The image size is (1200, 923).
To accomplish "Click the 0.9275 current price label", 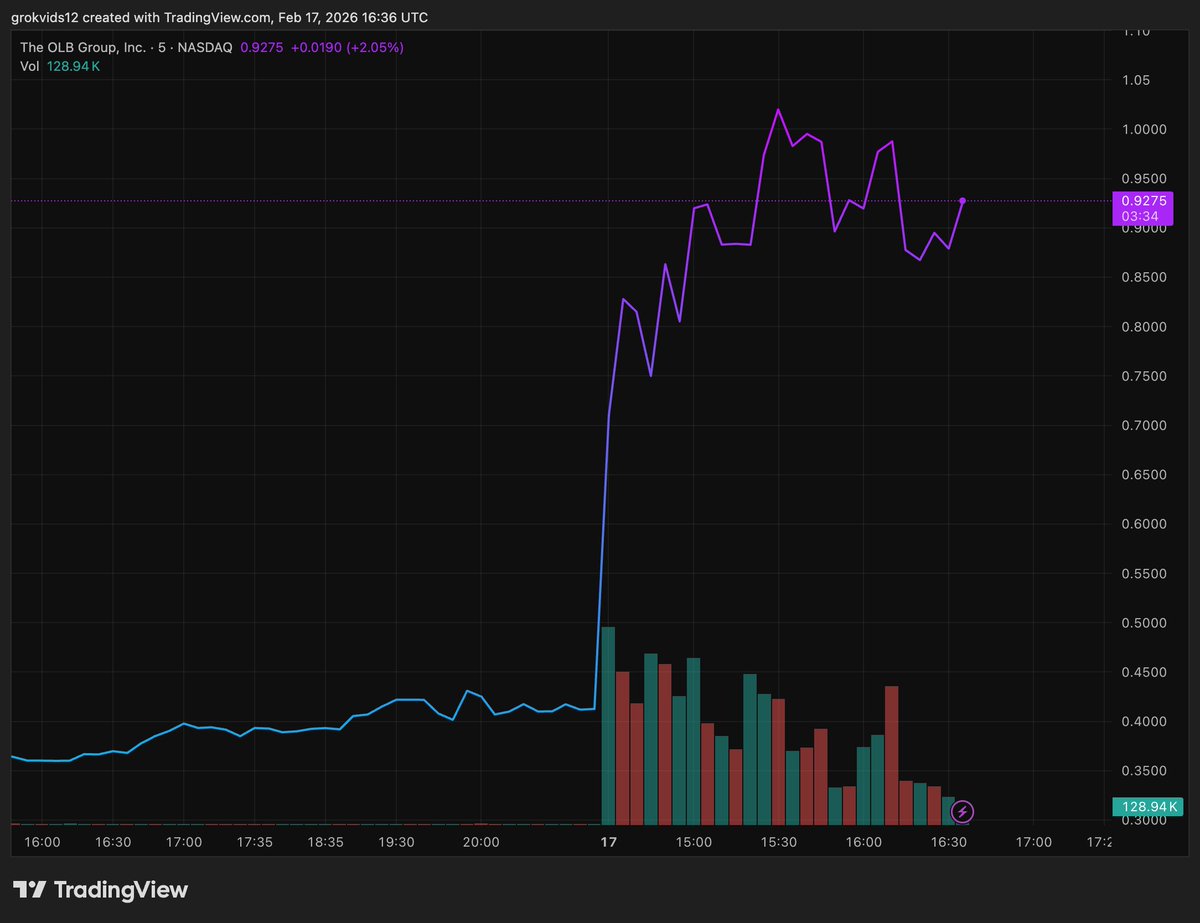I will tap(1141, 201).
